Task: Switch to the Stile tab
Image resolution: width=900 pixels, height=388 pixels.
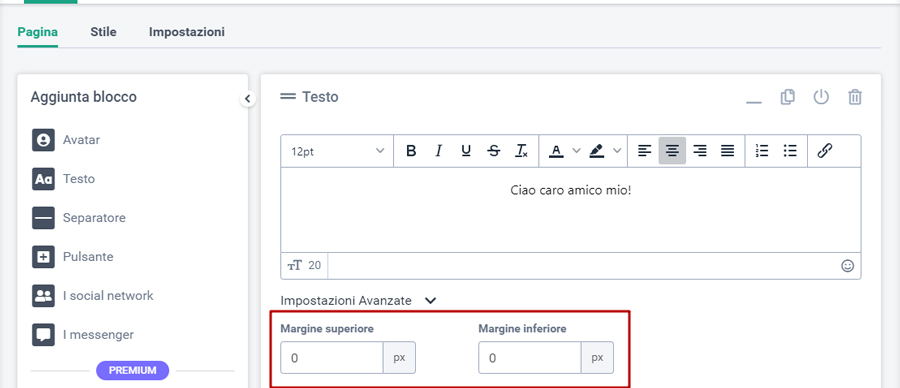Action: point(103,32)
